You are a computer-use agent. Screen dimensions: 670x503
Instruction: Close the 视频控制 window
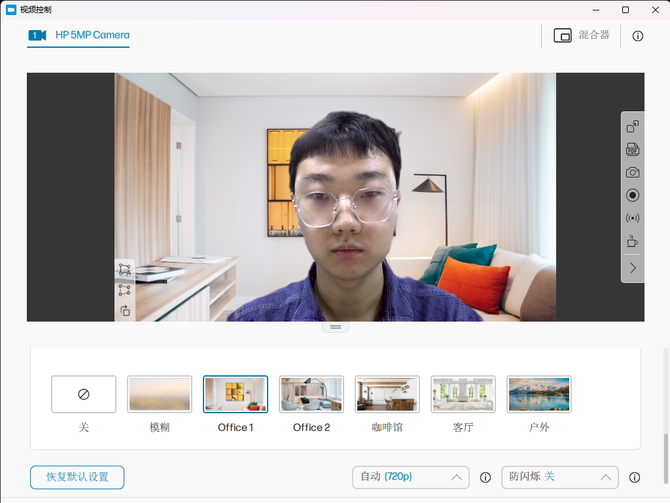[x=655, y=10]
